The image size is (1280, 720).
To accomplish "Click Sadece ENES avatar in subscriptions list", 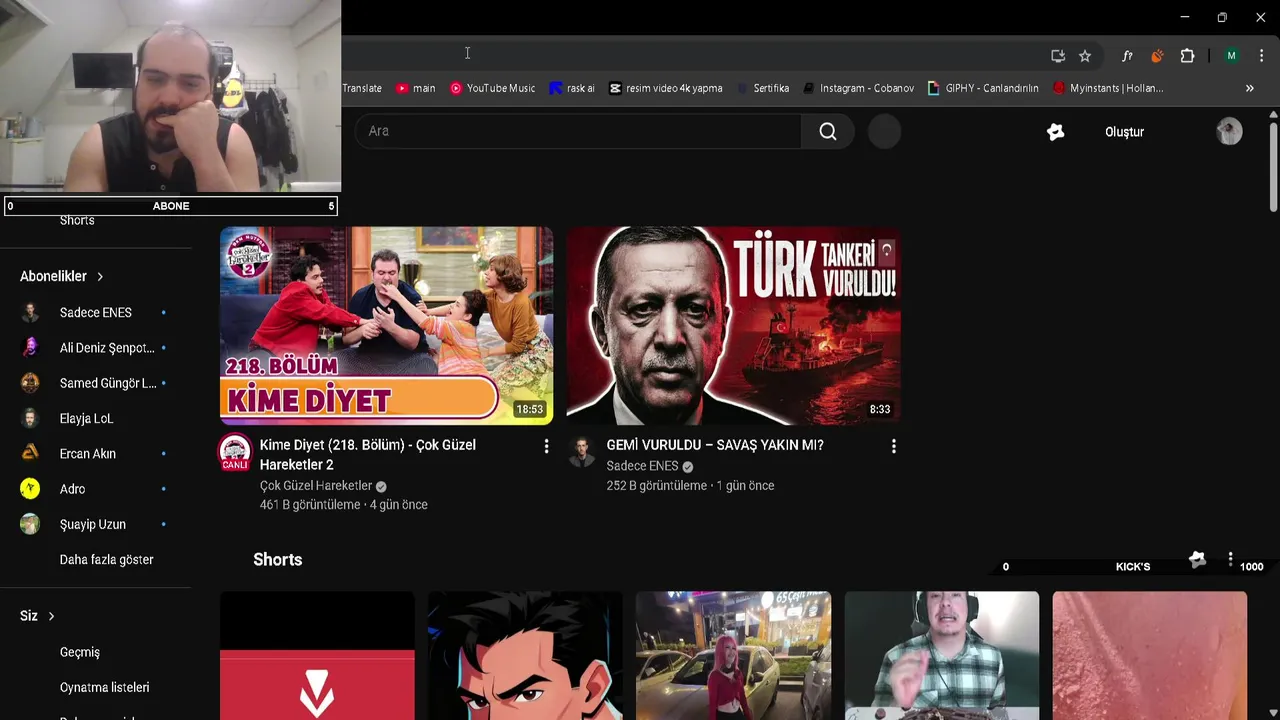I will pyautogui.click(x=30, y=312).
